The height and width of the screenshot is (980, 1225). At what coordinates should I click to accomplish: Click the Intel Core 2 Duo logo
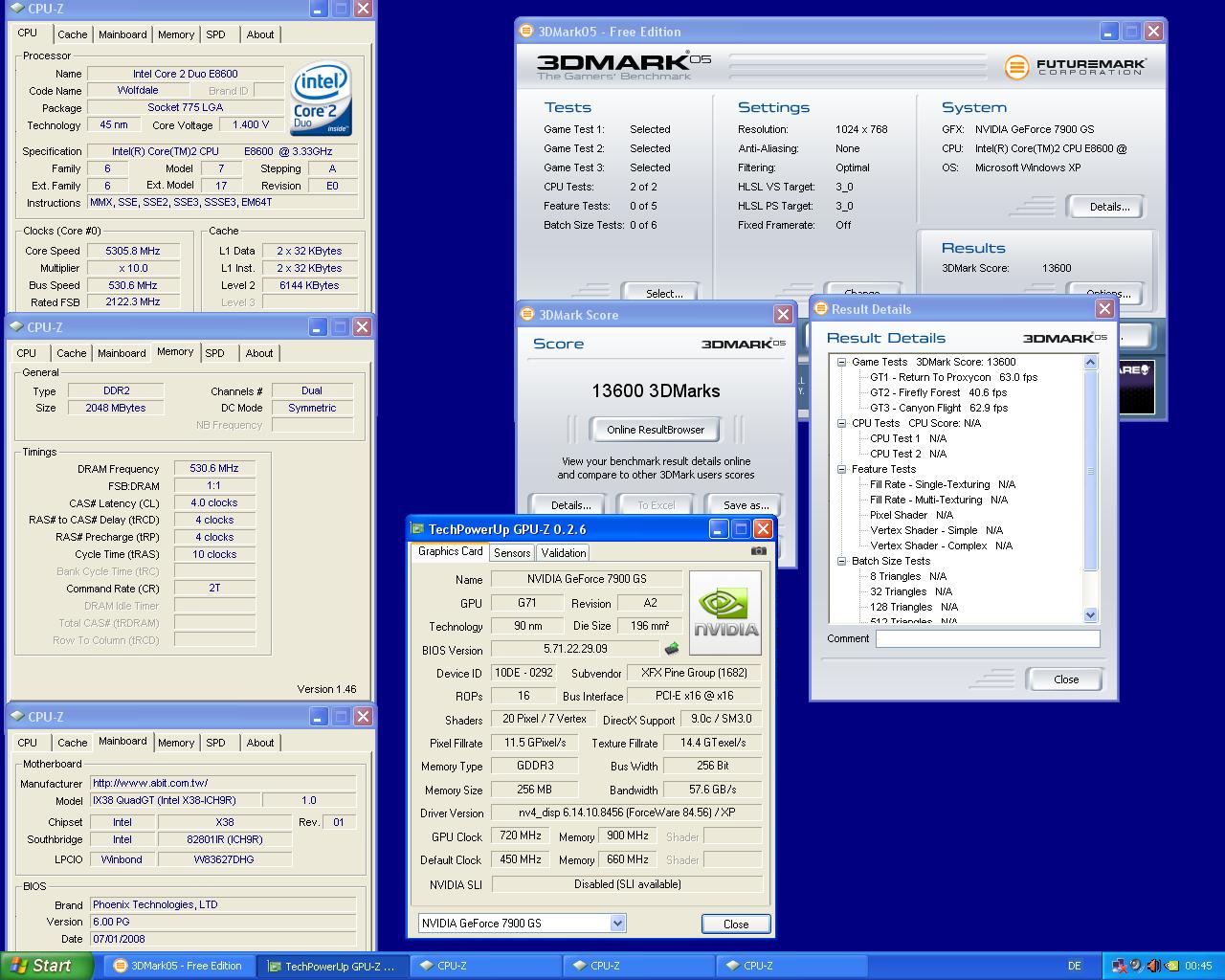click(x=322, y=100)
